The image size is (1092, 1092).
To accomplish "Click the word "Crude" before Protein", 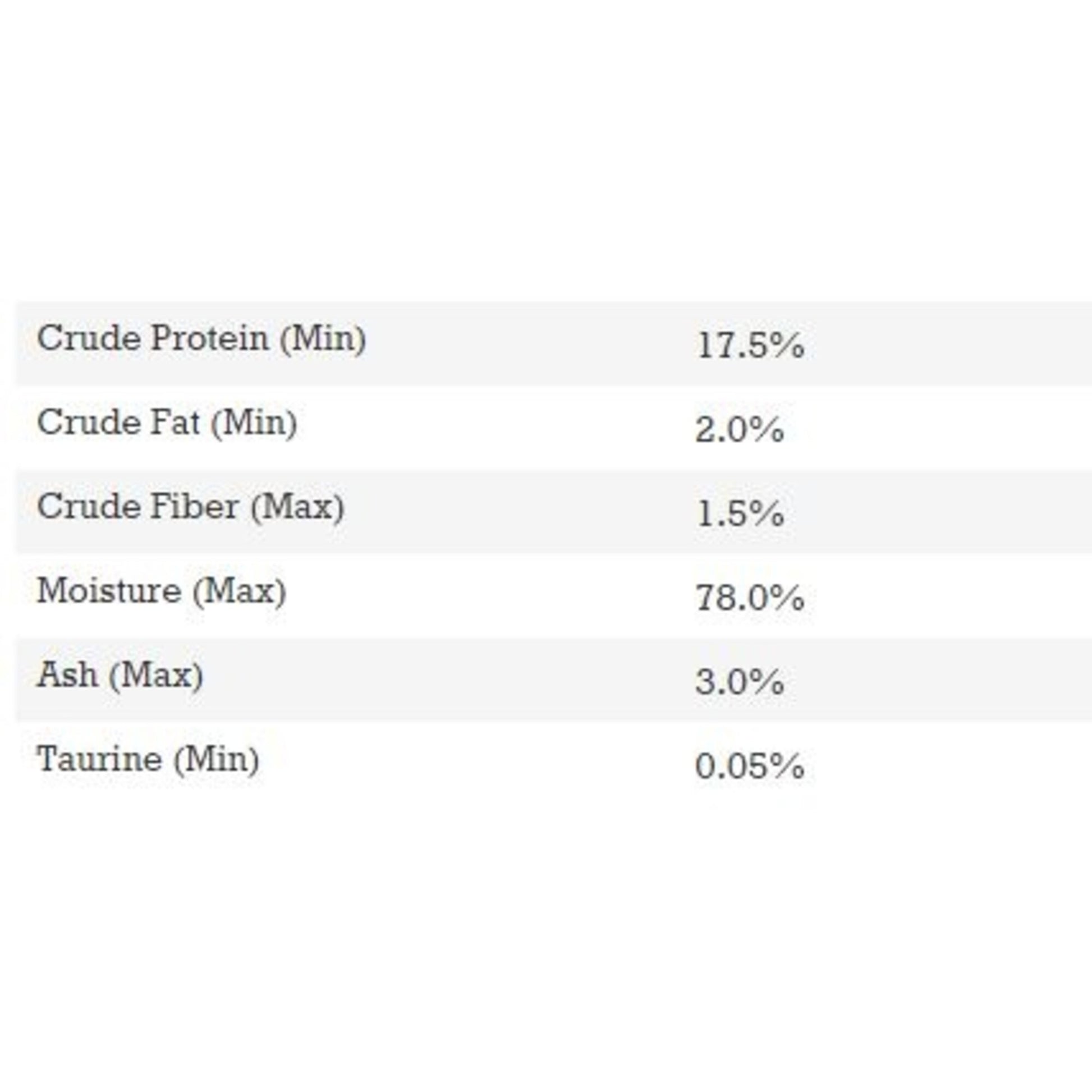I will pyautogui.click(x=89, y=338).
